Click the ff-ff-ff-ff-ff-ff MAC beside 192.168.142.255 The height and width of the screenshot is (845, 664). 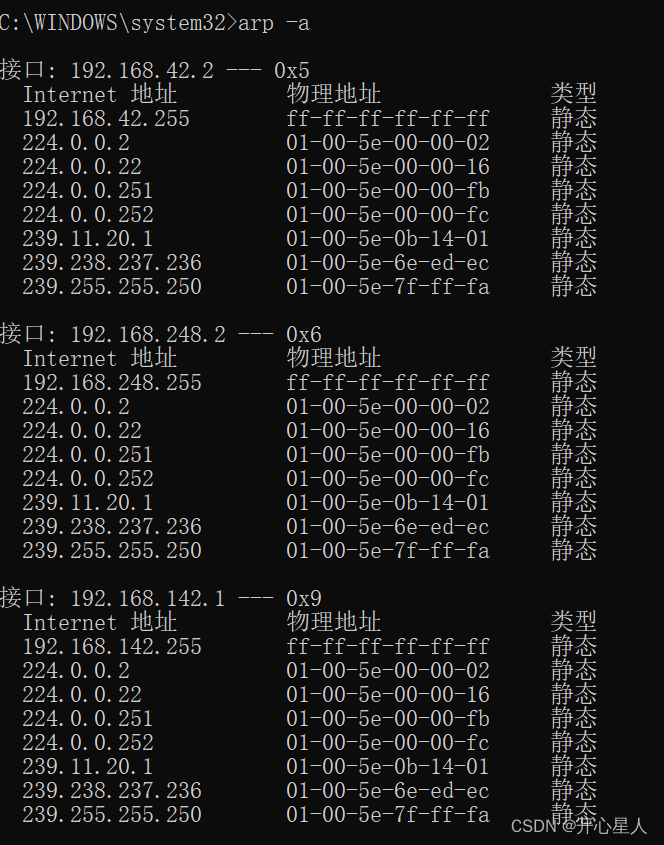coord(388,647)
